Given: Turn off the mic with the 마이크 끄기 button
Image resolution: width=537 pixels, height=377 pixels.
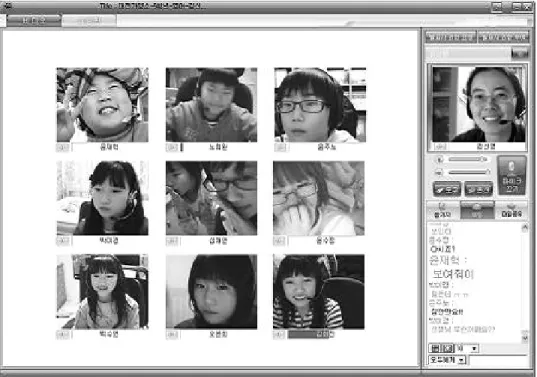Looking at the screenshot, I should point(512,175).
